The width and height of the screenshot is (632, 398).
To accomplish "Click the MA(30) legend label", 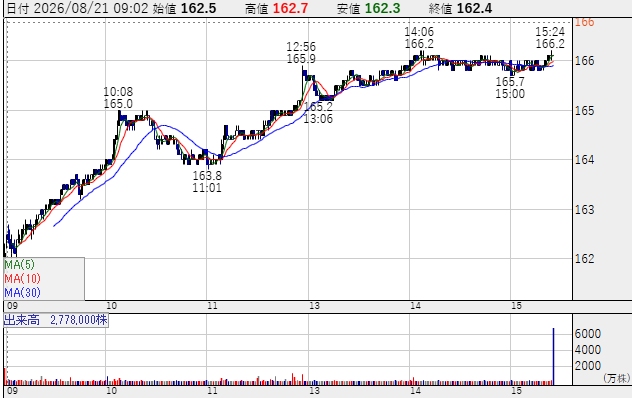I will coord(23,292).
